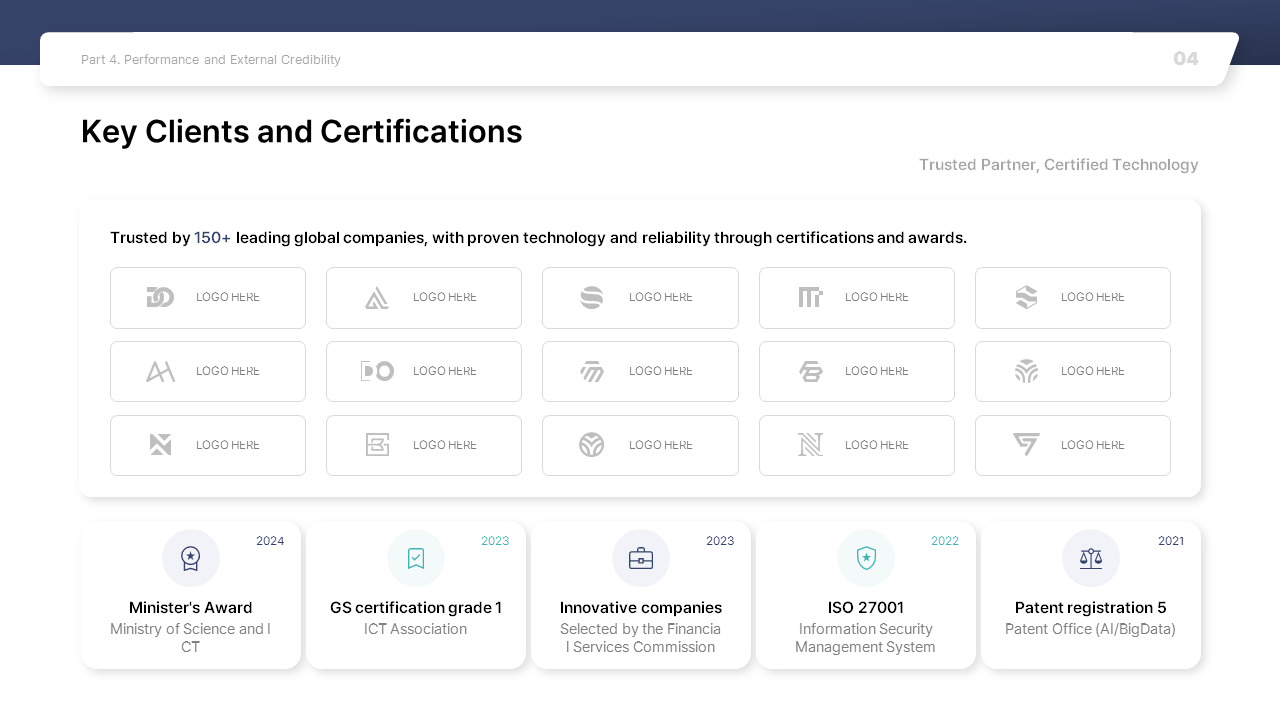1280x720 pixels.
Task: Click the first logo placeholder box in top row
Action: click(x=208, y=298)
